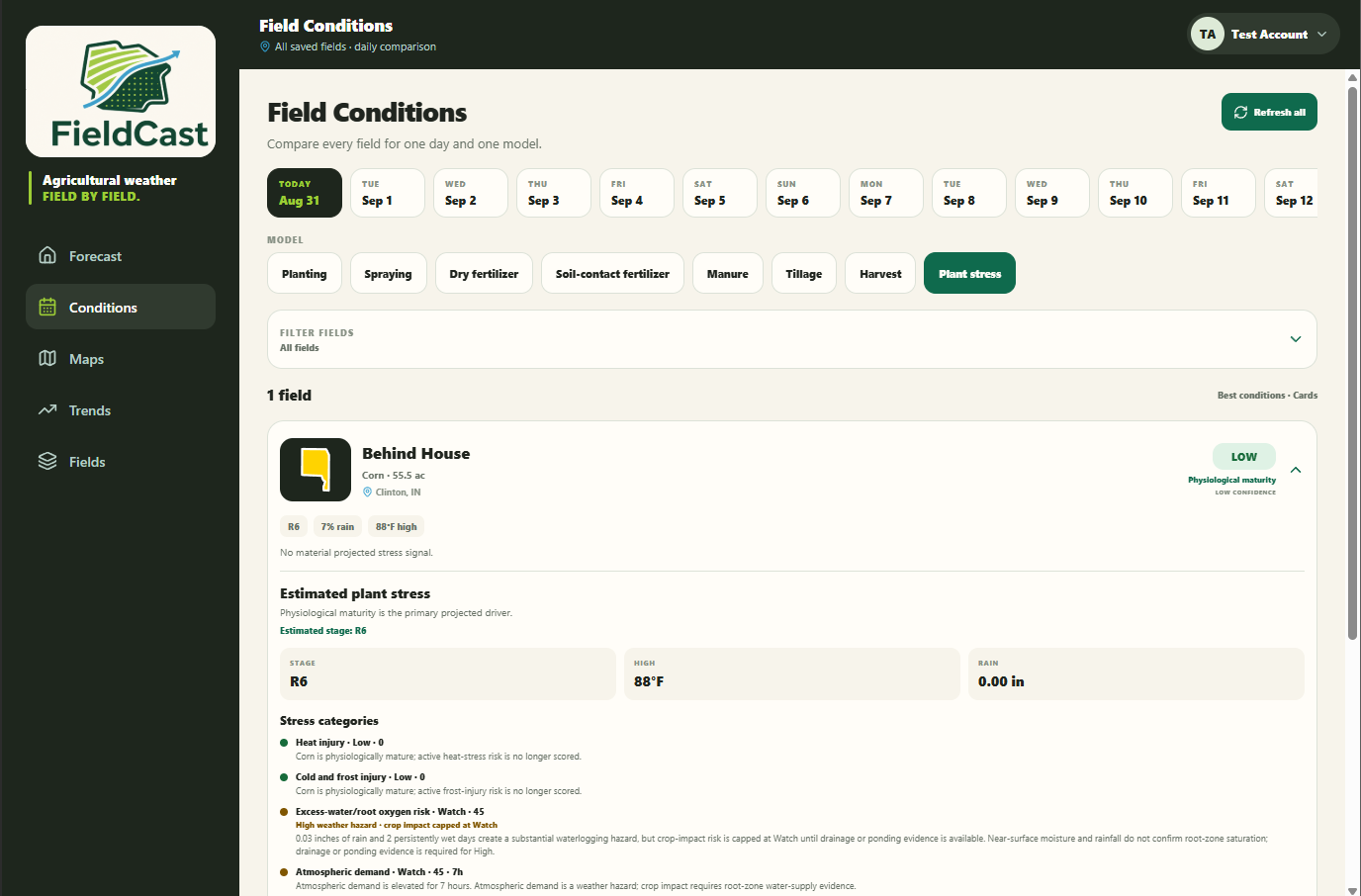Choose the Soil-contact fertilizer model
The image size is (1361, 896).
(612, 273)
